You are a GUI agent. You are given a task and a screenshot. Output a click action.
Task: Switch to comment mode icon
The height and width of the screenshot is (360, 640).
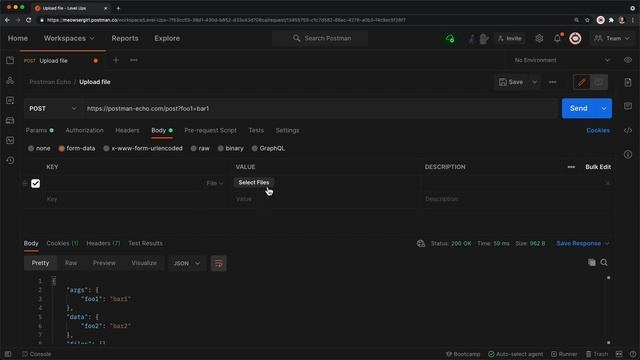(599, 82)
